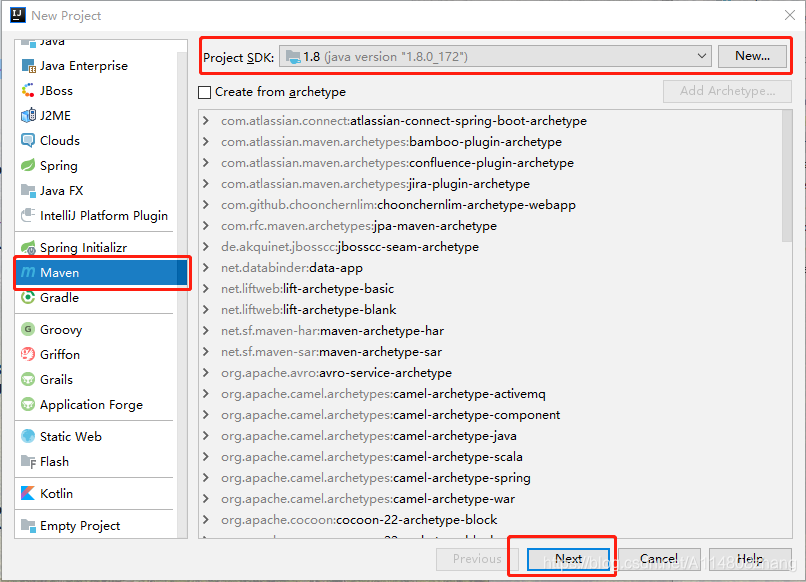Select avro-service-archetype row

pos(490,373)
